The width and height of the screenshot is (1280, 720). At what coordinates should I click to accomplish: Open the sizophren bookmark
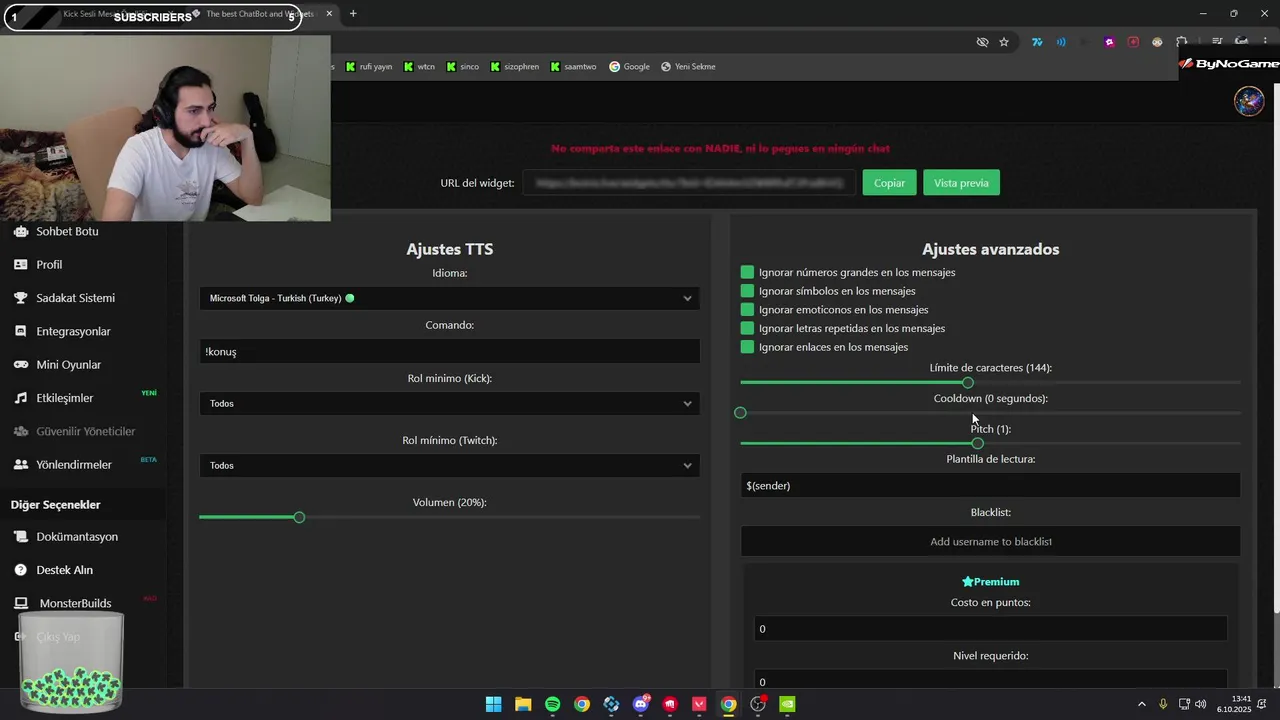point(514,67)
